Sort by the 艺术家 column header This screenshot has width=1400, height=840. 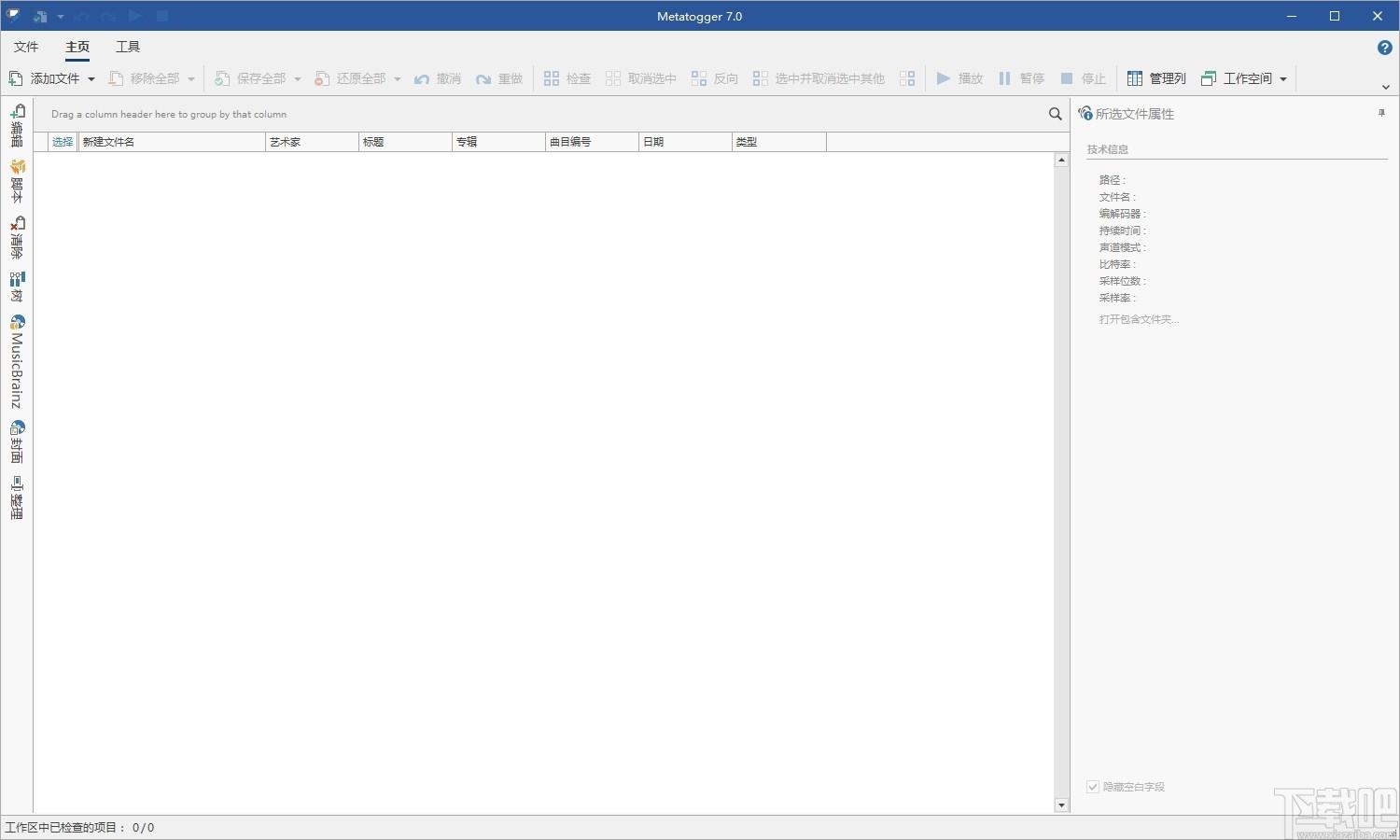(x=312, y=142)
